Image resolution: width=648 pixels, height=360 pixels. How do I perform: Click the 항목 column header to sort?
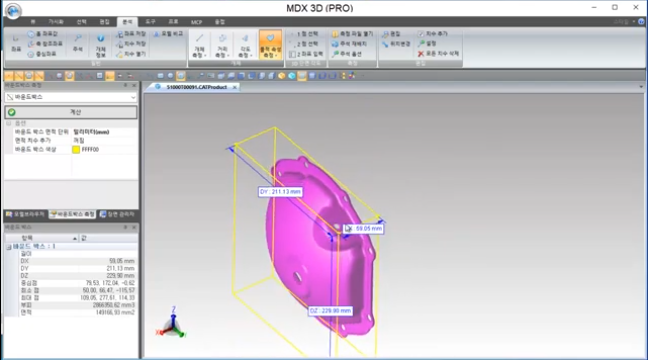[x=41, y=238]
